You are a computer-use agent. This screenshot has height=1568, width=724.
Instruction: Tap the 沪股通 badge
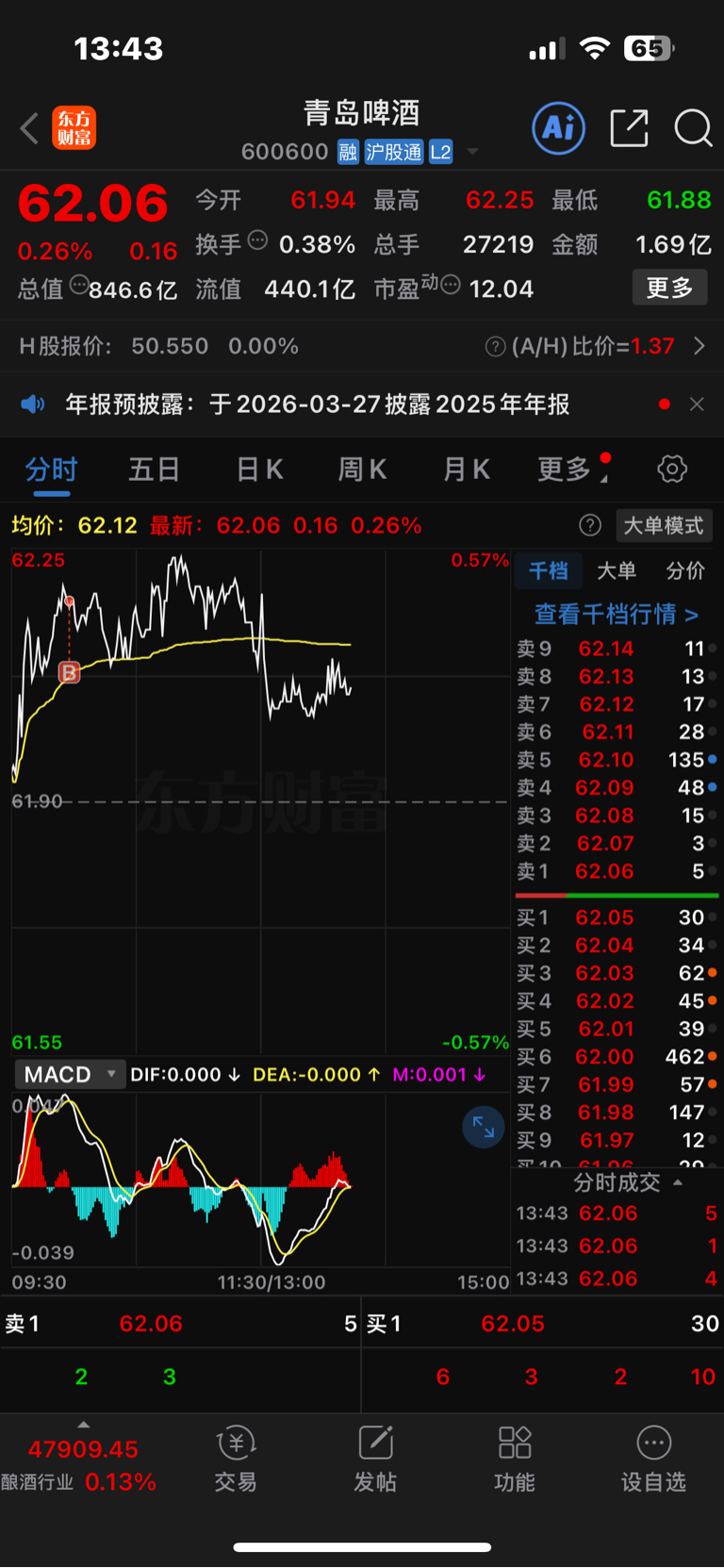(394, 152)
